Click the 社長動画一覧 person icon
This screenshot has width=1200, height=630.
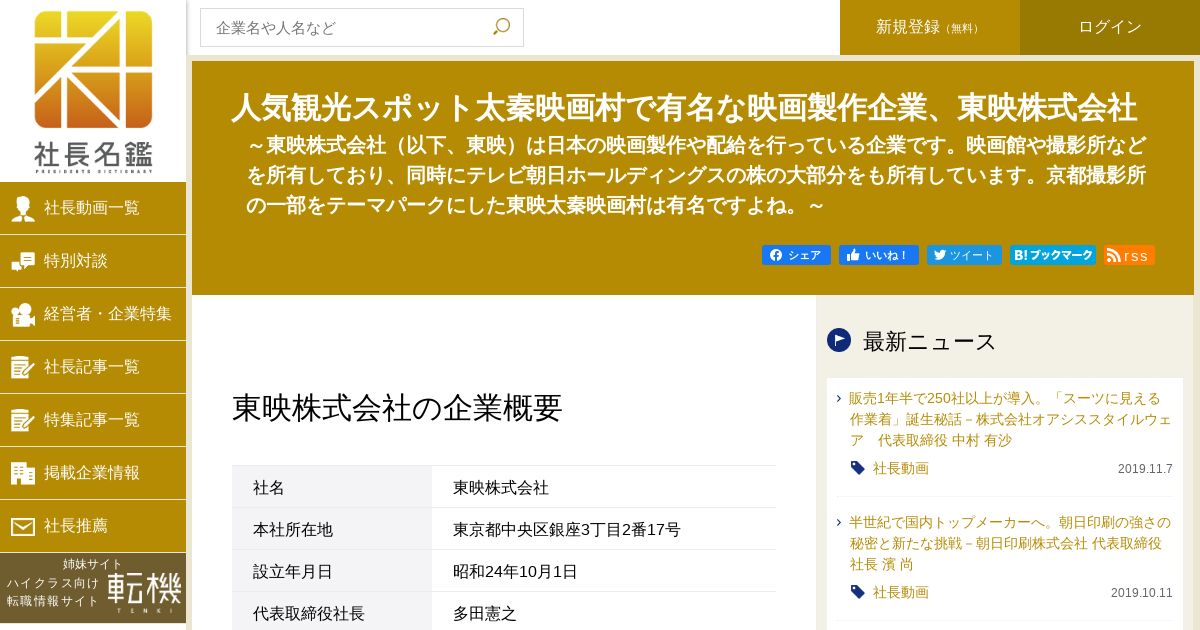pos(23,208)
